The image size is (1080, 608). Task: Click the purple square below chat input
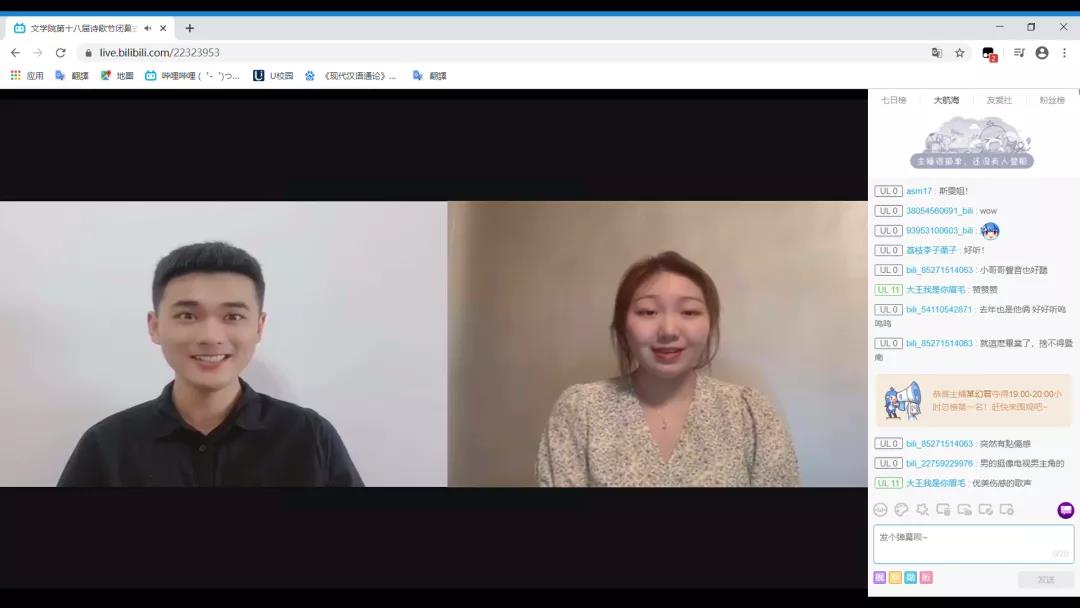pyautogui.click(x=880, y=578)
